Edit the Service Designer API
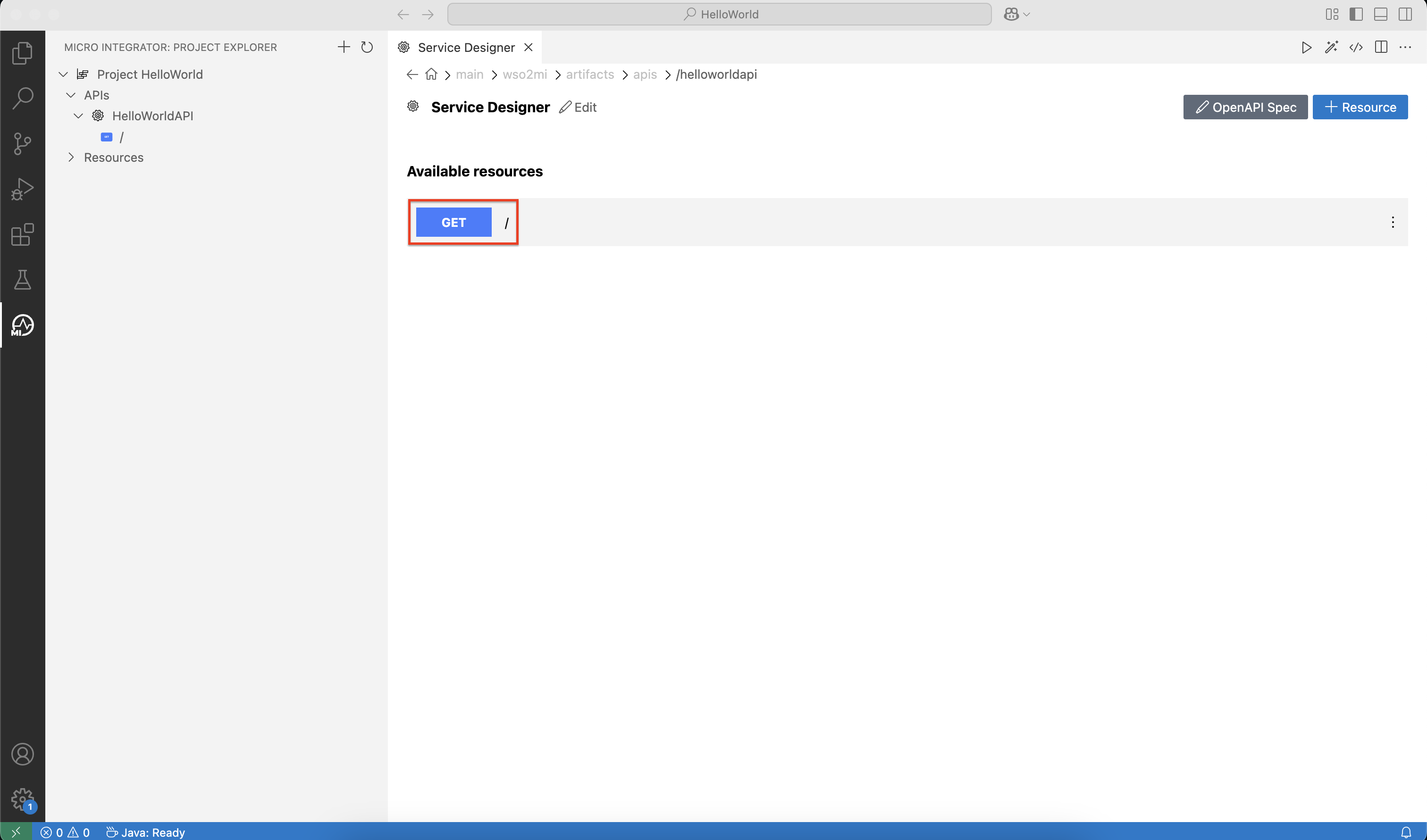The image size is (1427, 840). click(578, 107)
